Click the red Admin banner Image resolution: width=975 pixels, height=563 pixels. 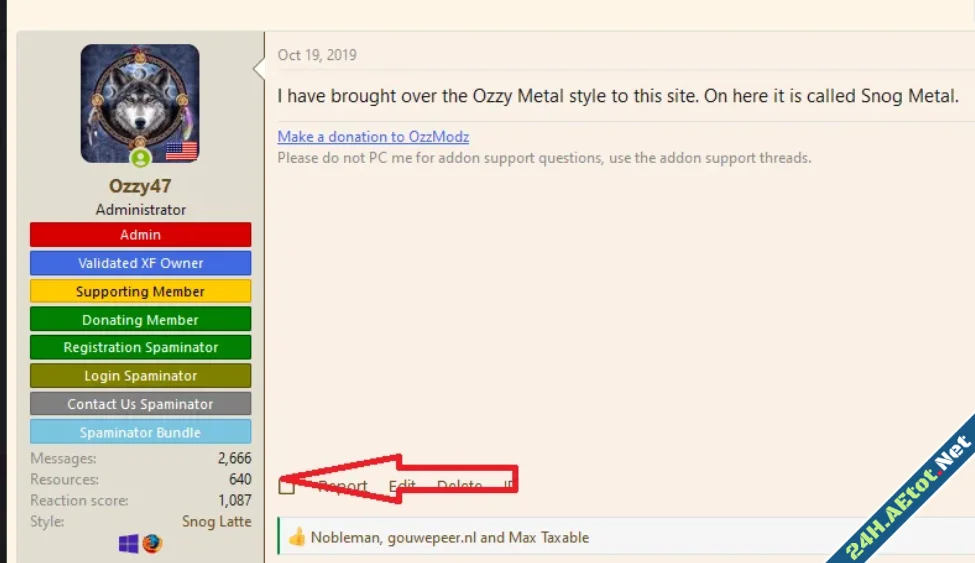[x=140, y=235]
